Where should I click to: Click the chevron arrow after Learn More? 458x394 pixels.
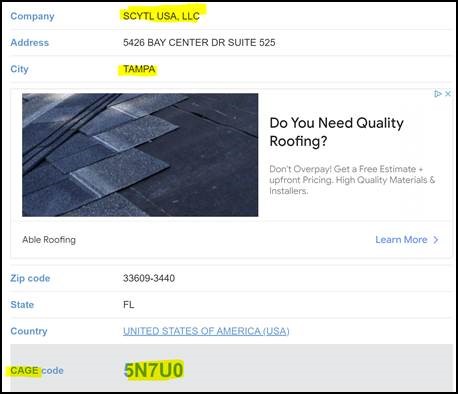[436, 240]
